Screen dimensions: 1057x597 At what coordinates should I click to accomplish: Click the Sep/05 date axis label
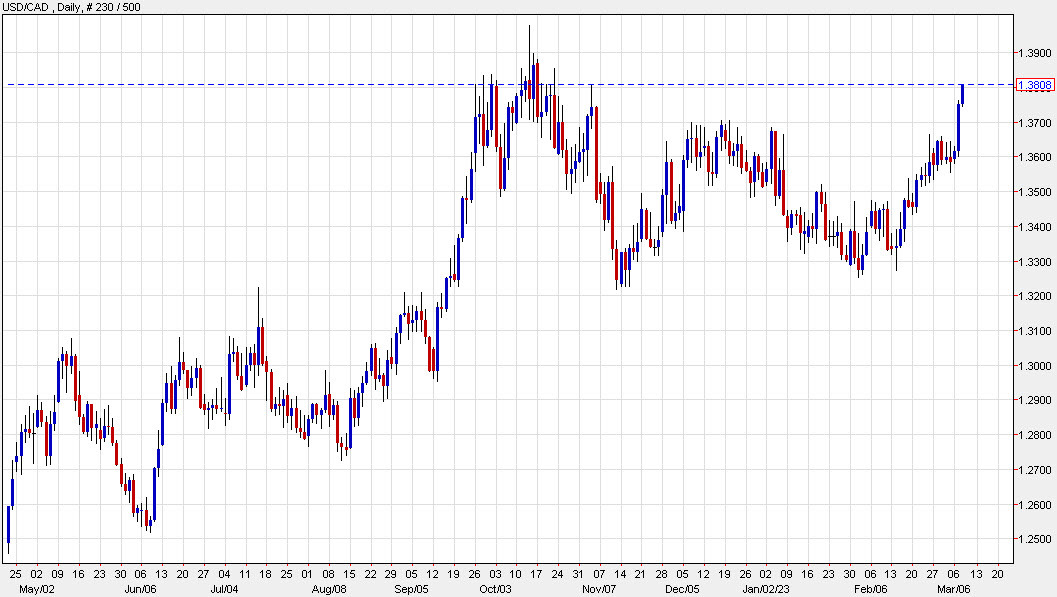(410, 590)
